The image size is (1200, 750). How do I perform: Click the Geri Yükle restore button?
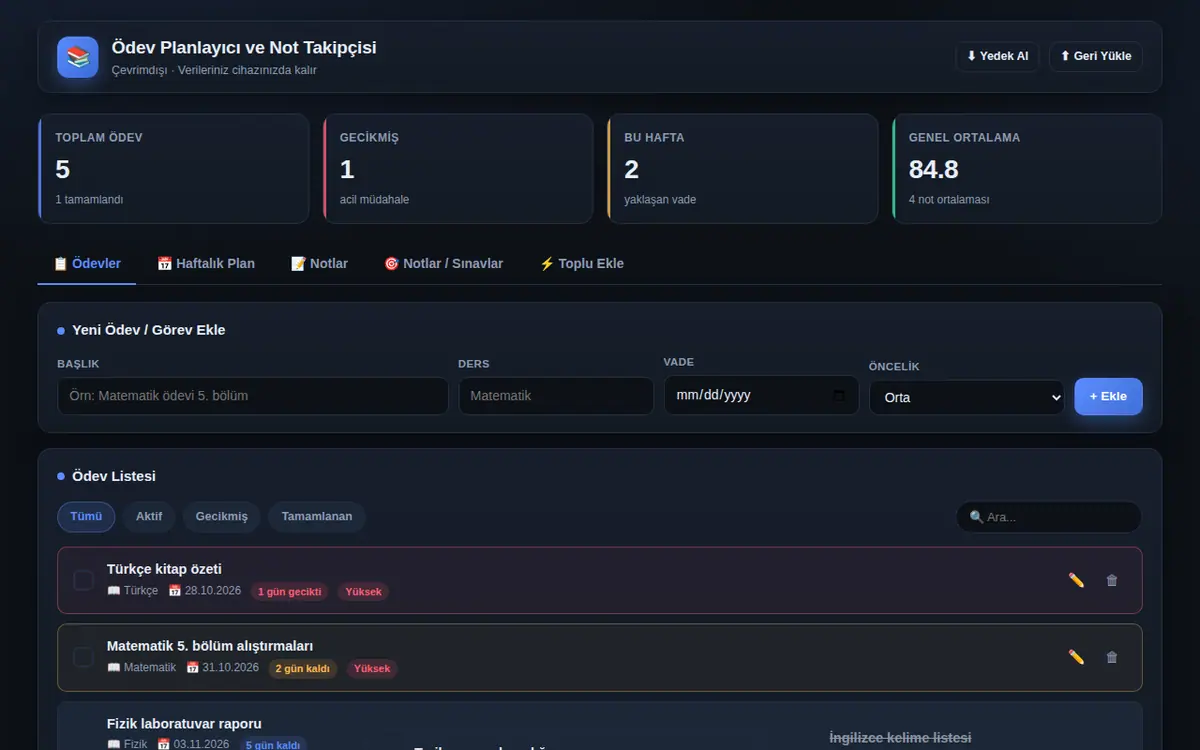click(x=1096, y=56)
